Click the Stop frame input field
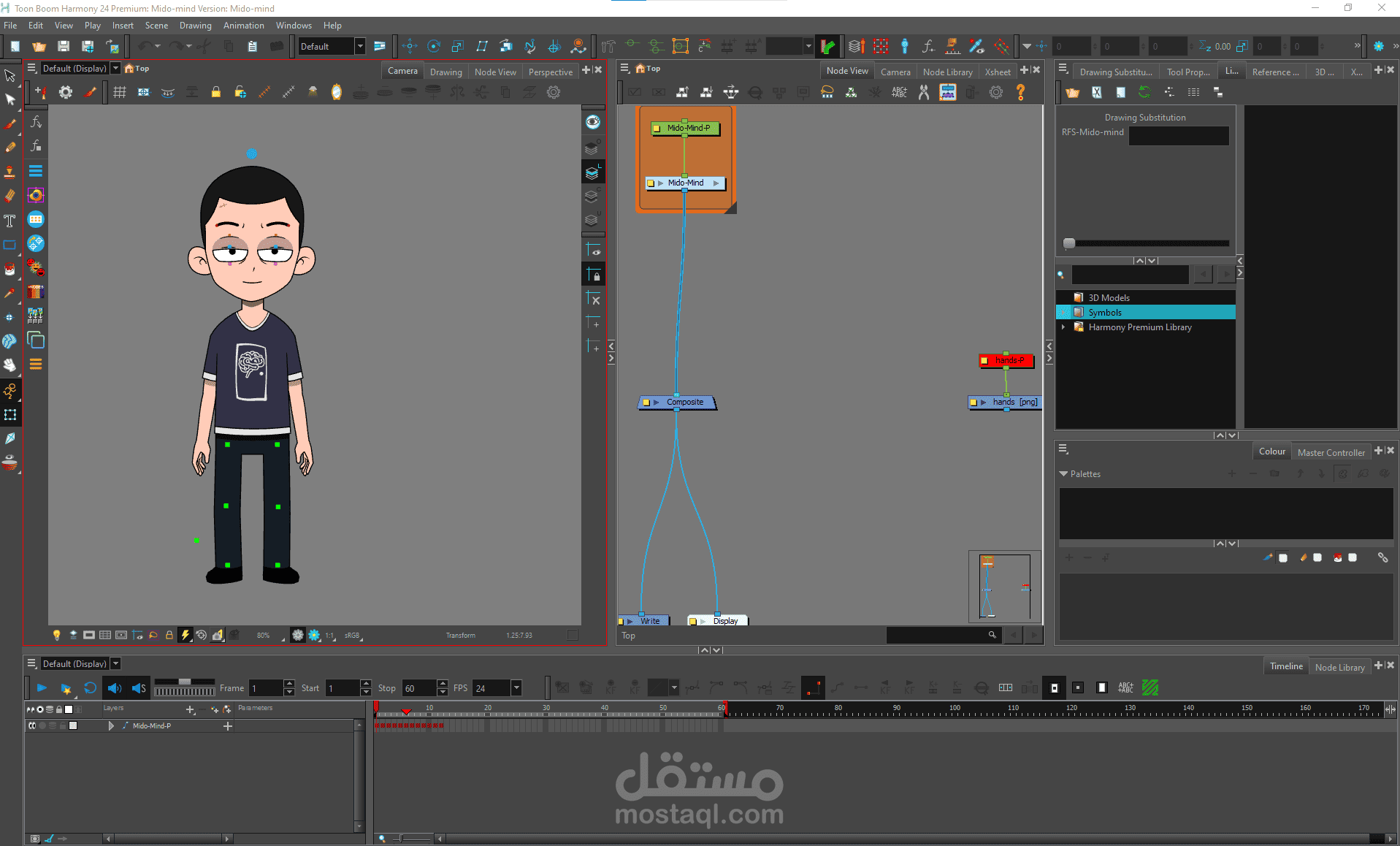1400x846 pixels. tap(418, 688)
